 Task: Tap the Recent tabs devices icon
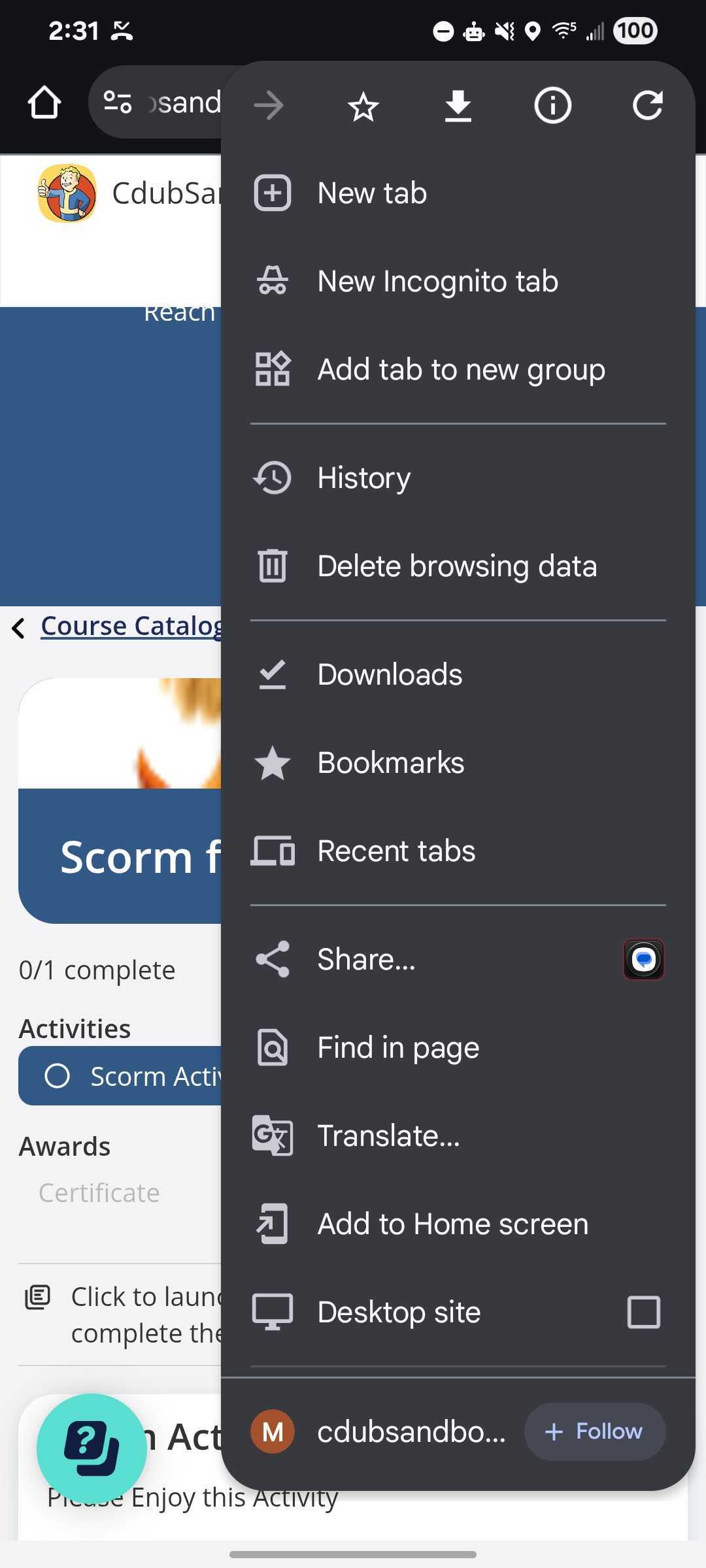tap(273, 851)
